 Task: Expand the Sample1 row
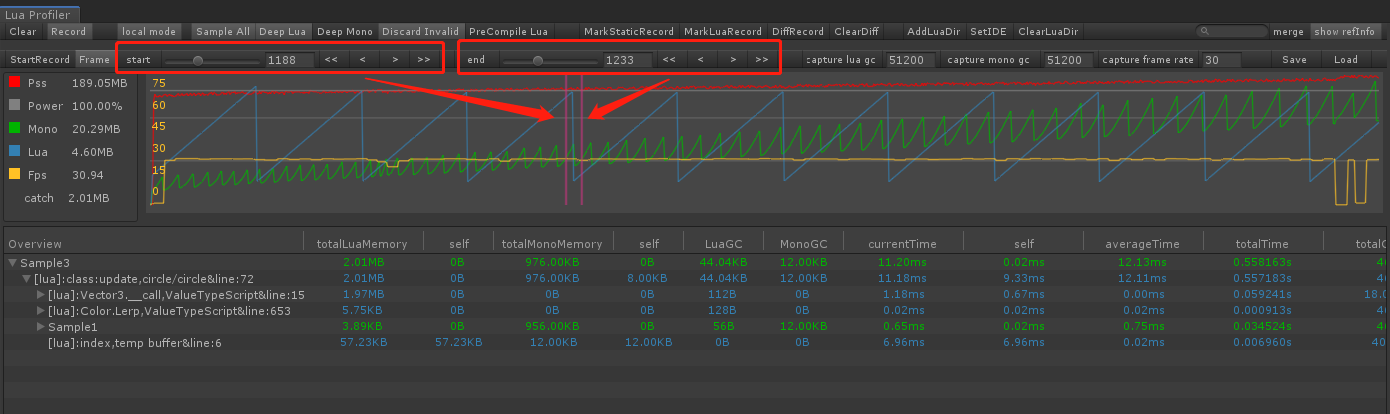pos(41,327)
